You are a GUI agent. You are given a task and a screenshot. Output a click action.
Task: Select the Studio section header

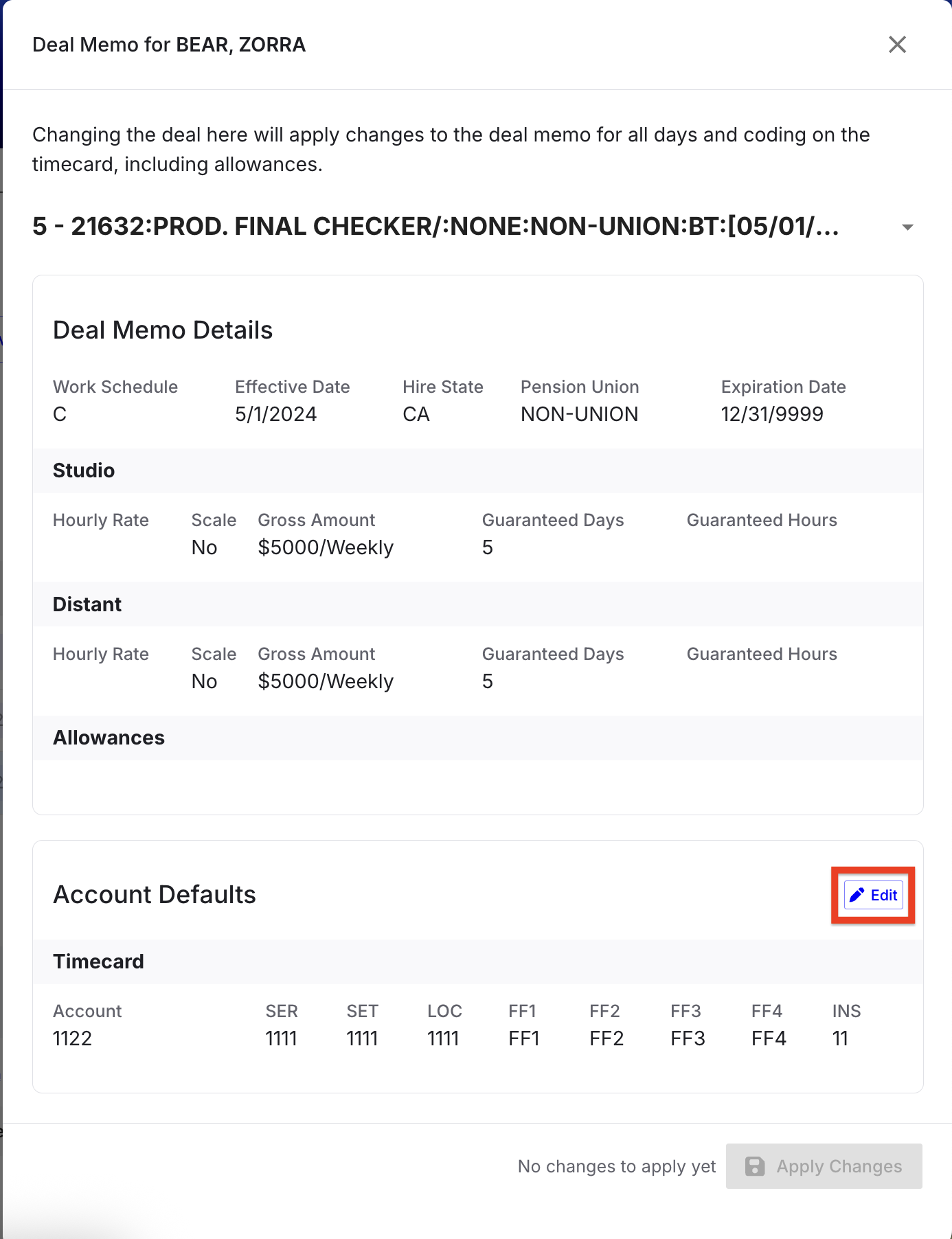click(x=84, y=470)
